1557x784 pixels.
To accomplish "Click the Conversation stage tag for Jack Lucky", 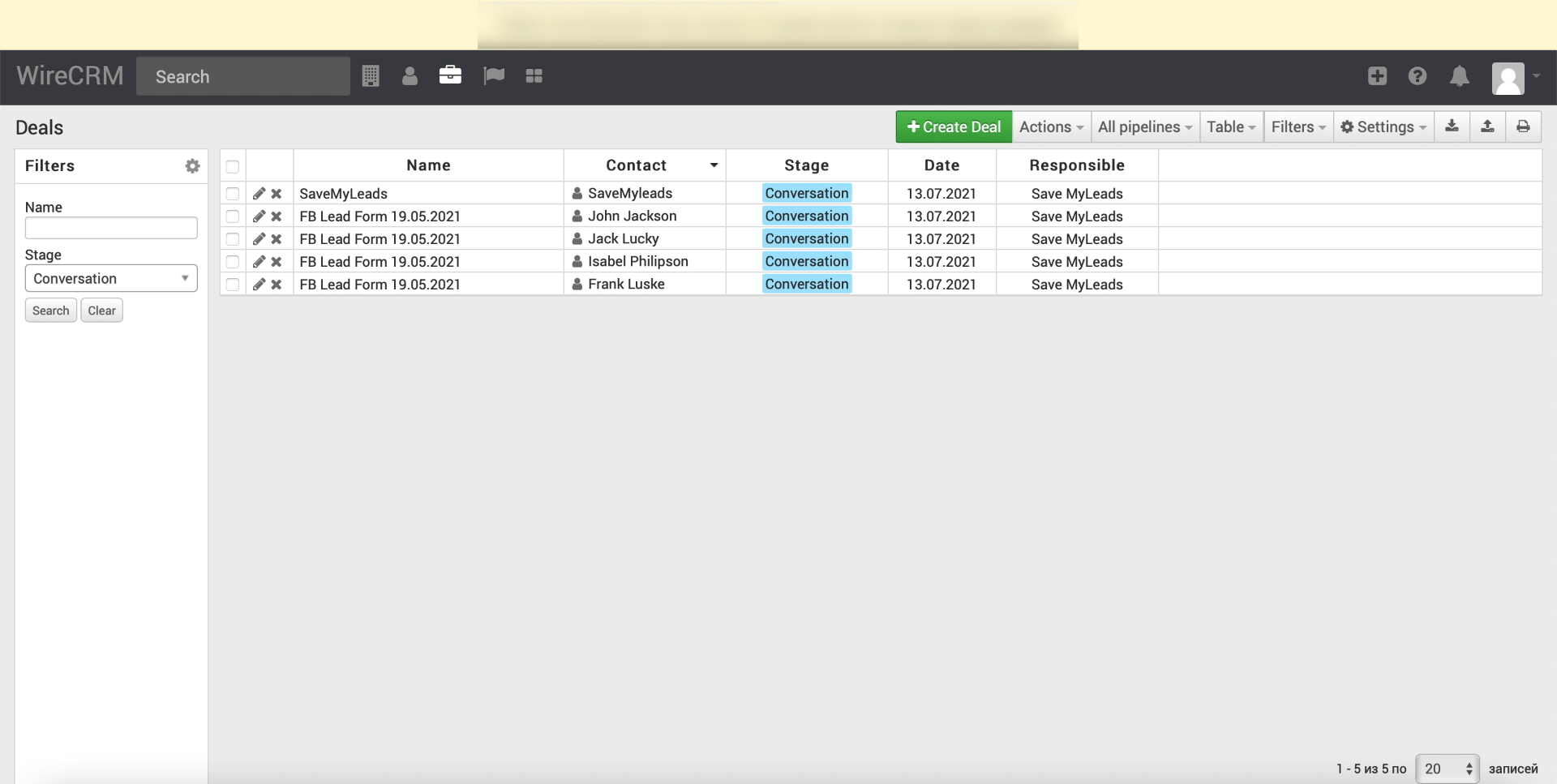I will coord(807,238).
